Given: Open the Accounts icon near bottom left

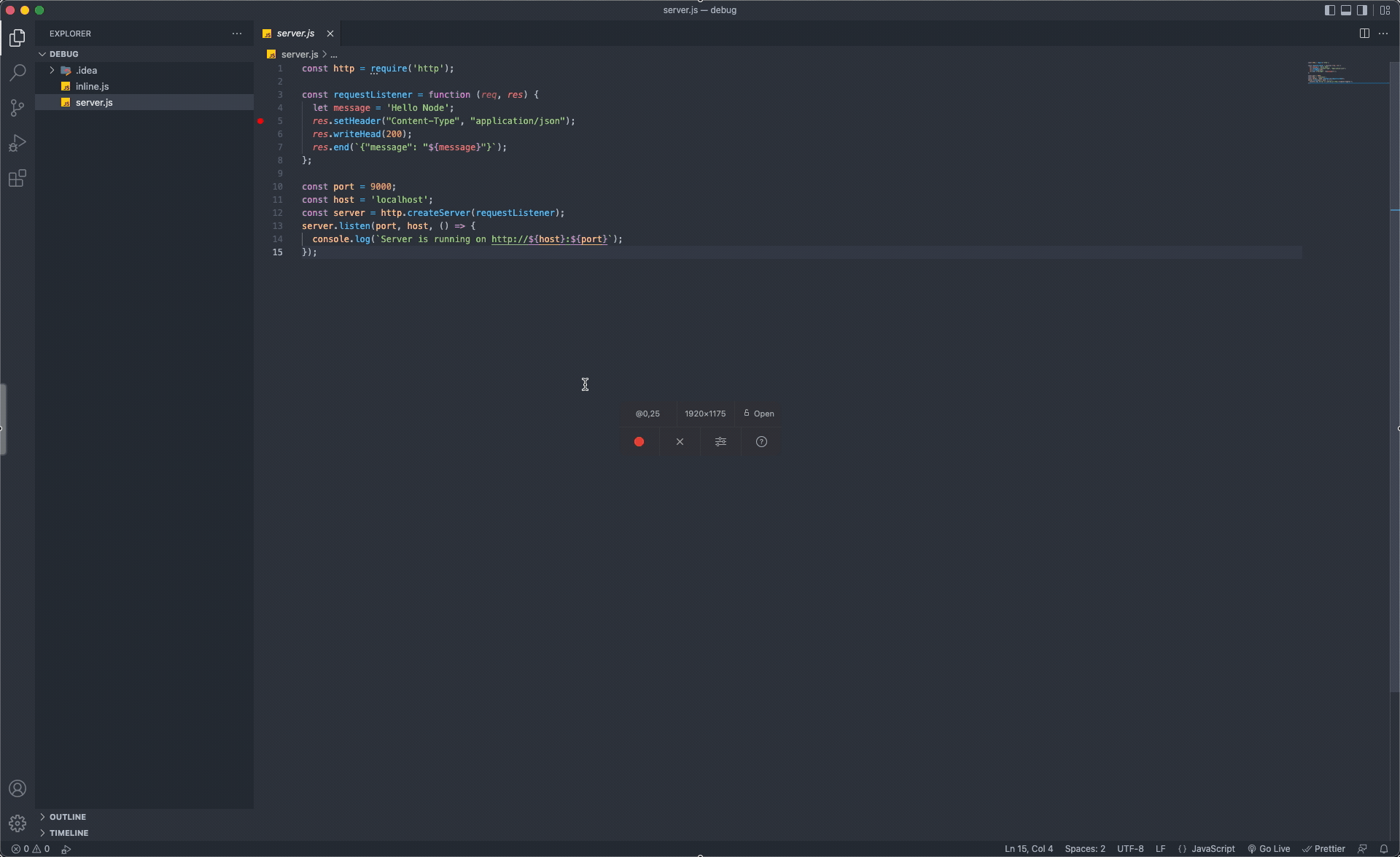Looking at the screenshot, I should point(17,788).
